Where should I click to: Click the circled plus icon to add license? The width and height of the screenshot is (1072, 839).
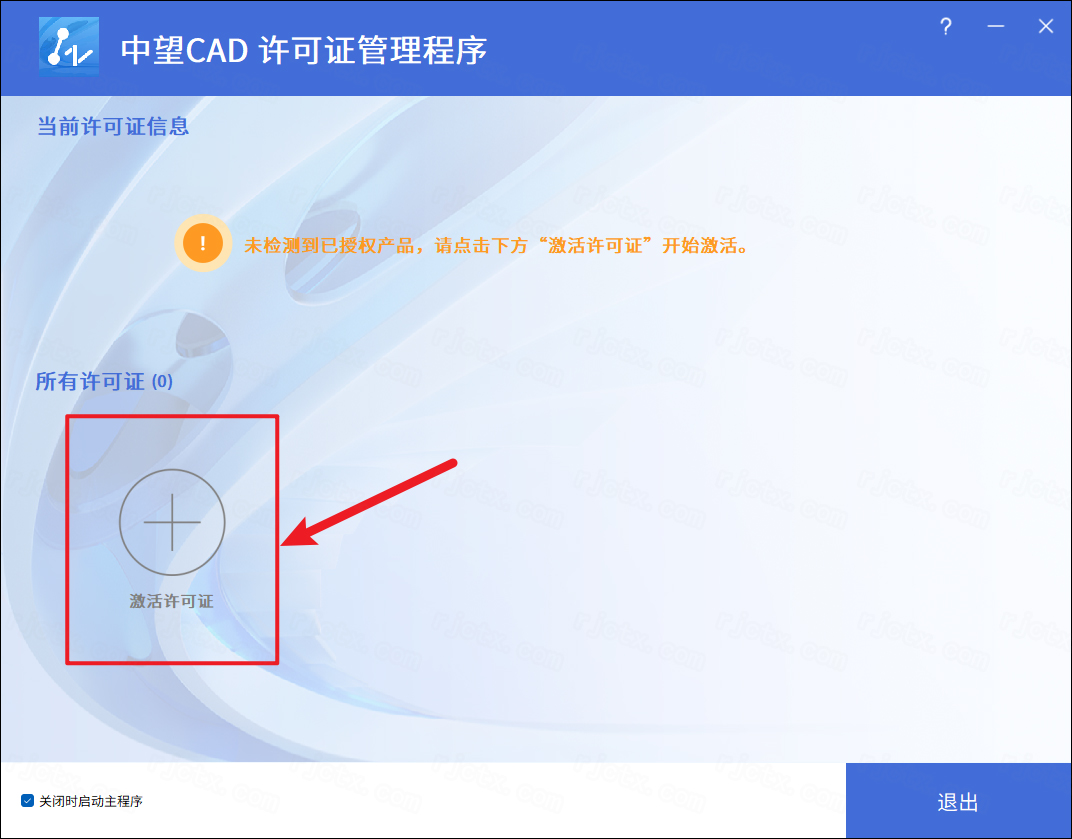tap(172, 522)
